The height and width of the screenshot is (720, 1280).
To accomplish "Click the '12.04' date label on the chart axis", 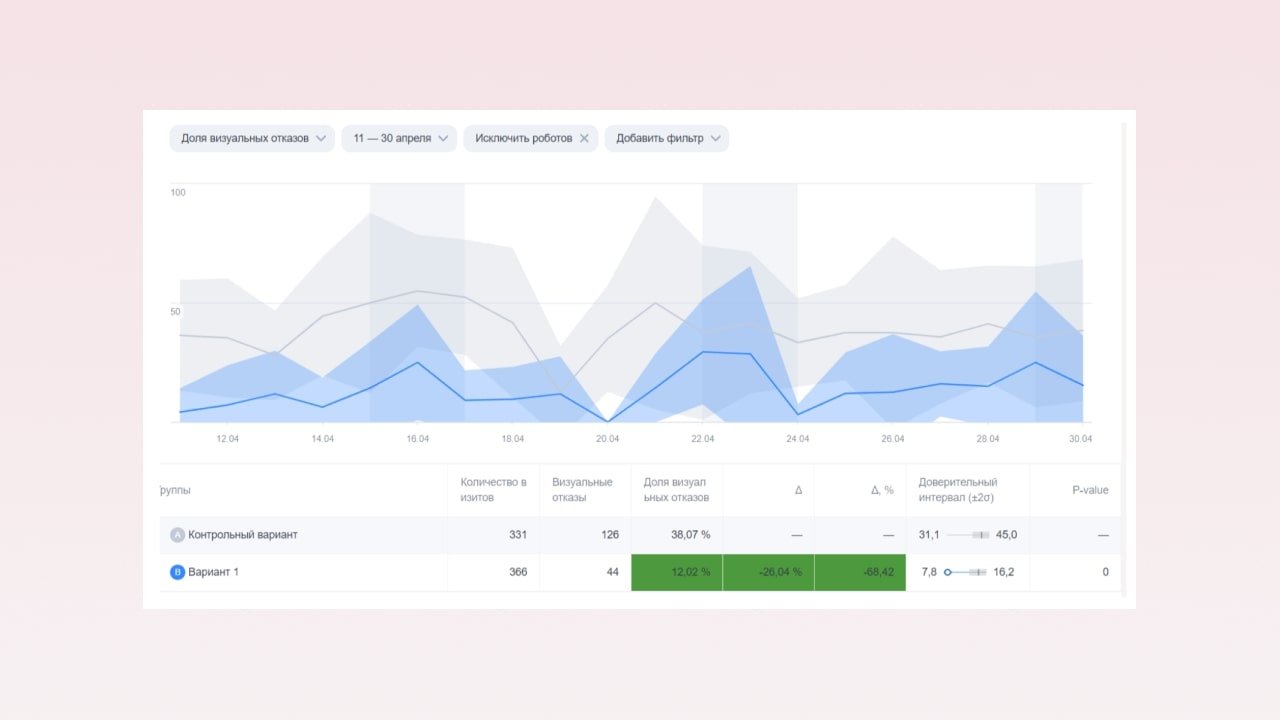I will tap(227, 439).
